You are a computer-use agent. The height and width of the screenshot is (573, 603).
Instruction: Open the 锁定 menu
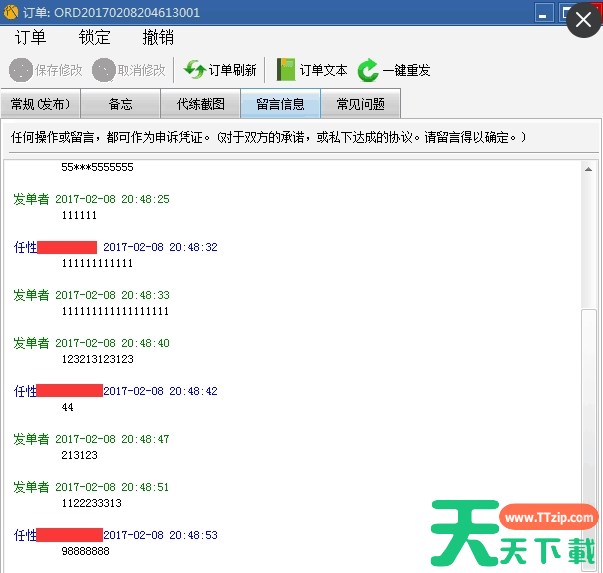point(95,38)
